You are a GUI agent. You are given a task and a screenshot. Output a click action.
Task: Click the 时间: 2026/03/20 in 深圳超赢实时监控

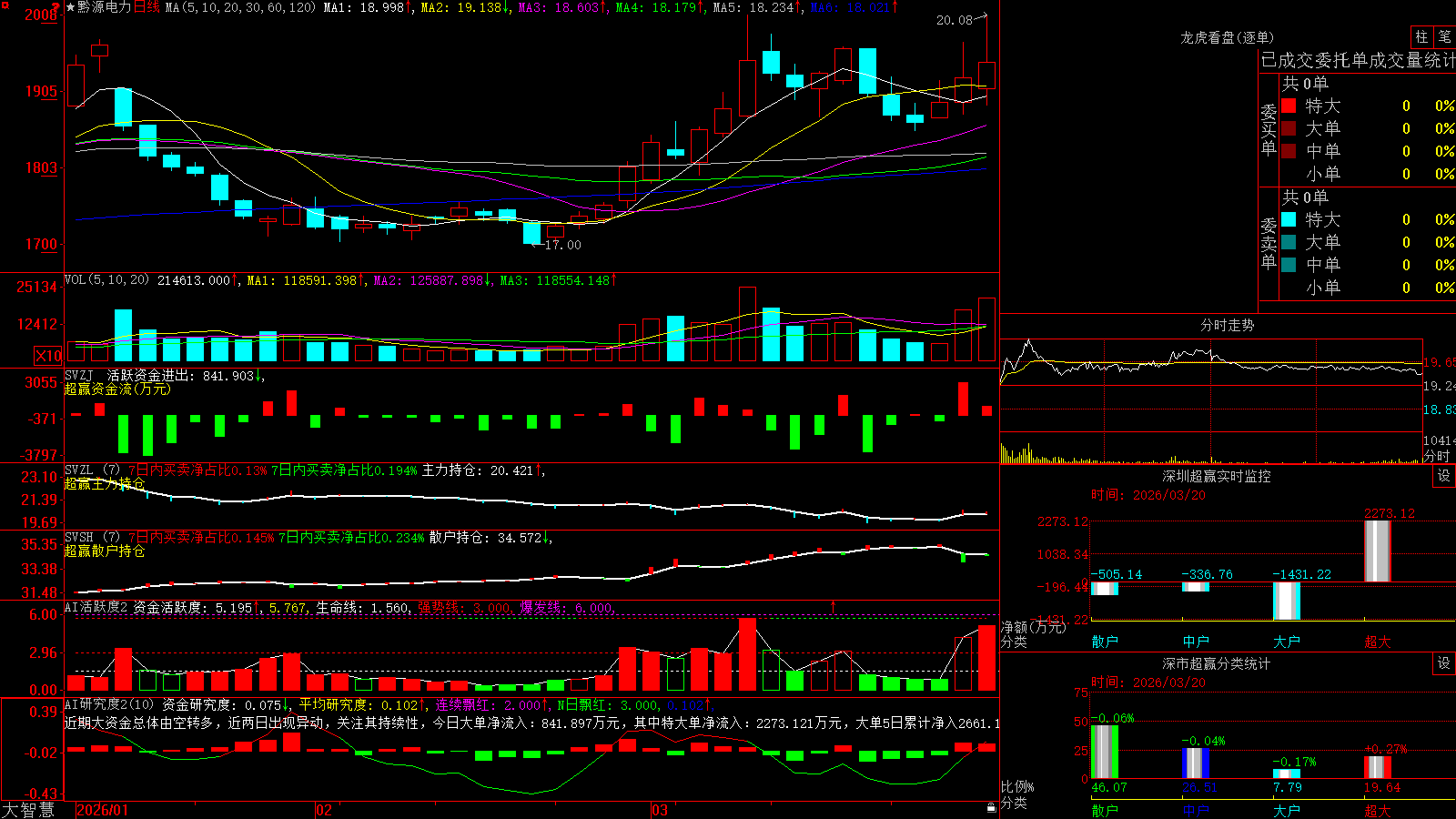(1148, 495)
